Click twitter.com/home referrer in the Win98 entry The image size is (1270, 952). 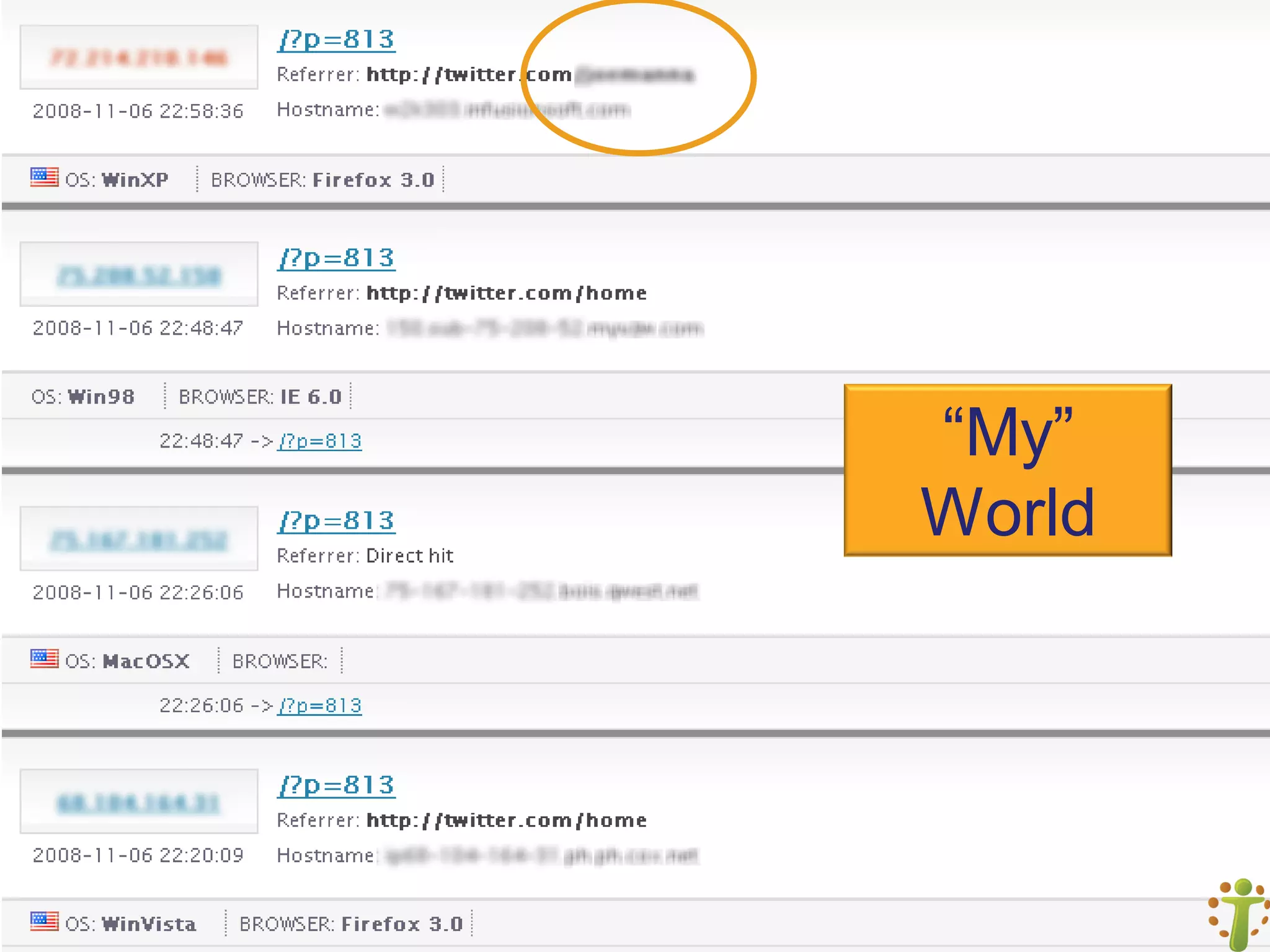point(506,293)
